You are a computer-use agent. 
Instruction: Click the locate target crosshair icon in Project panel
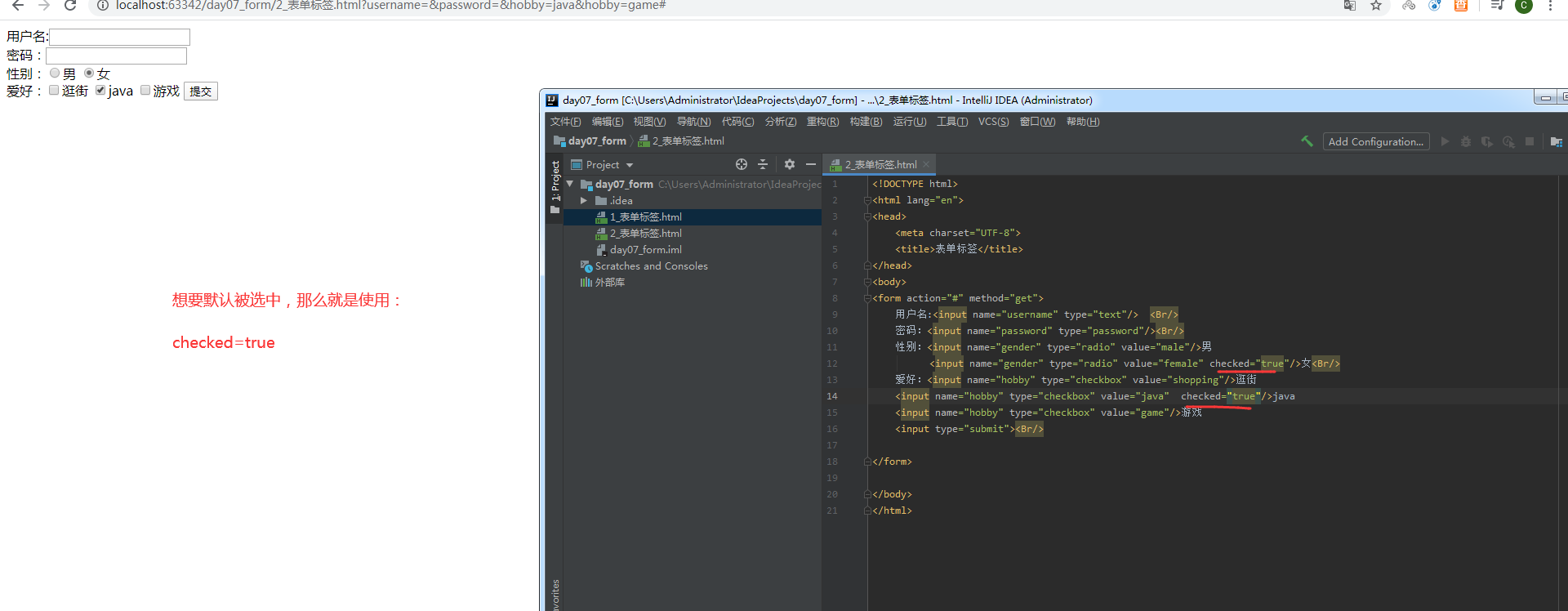point(741,164)
